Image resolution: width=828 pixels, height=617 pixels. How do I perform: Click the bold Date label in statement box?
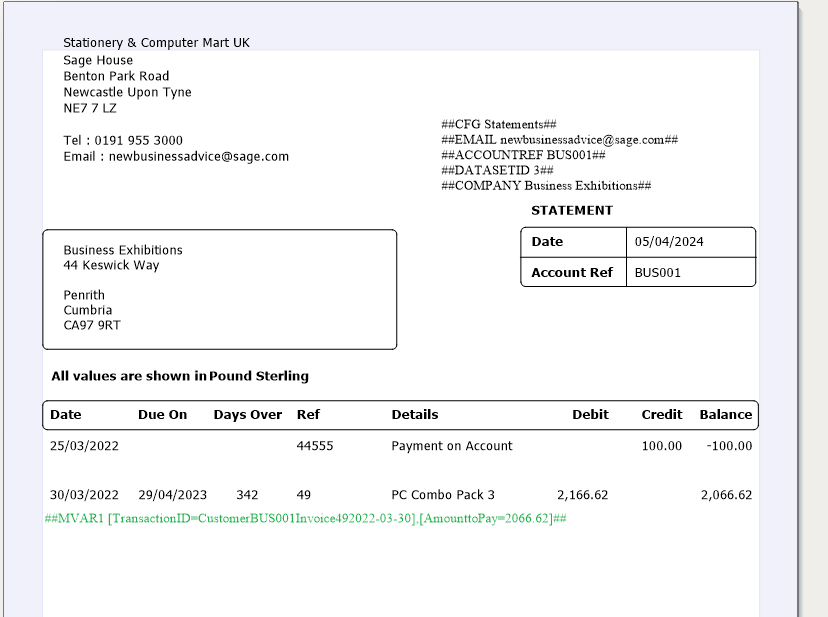(x=547, y=242)
